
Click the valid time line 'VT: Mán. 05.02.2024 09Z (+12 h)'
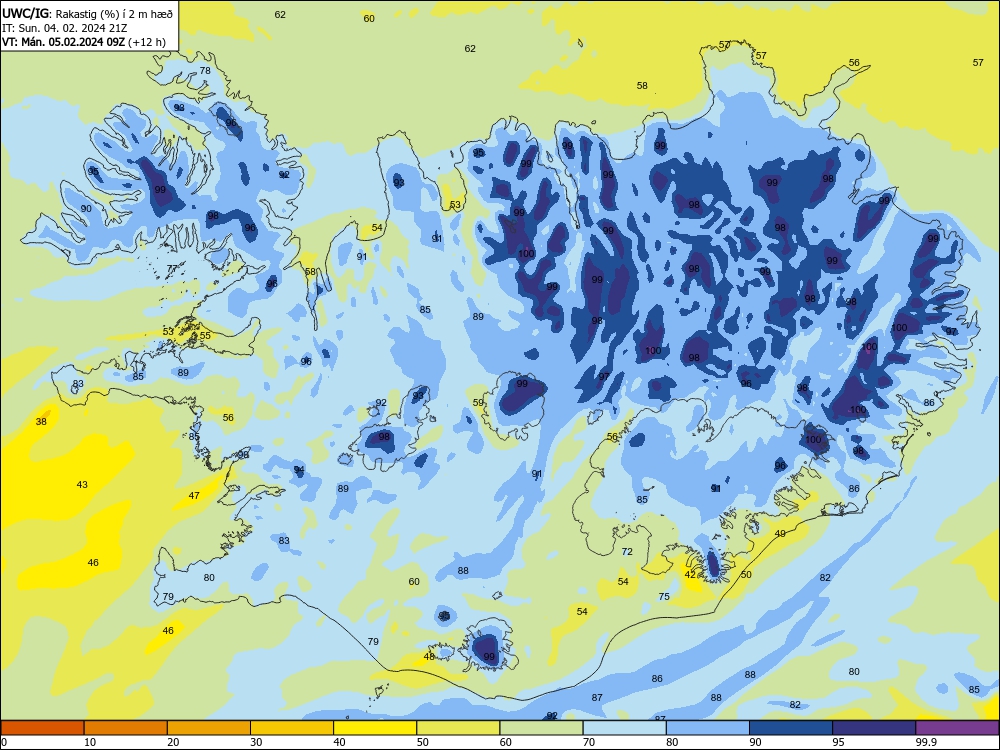click(84, 42)
